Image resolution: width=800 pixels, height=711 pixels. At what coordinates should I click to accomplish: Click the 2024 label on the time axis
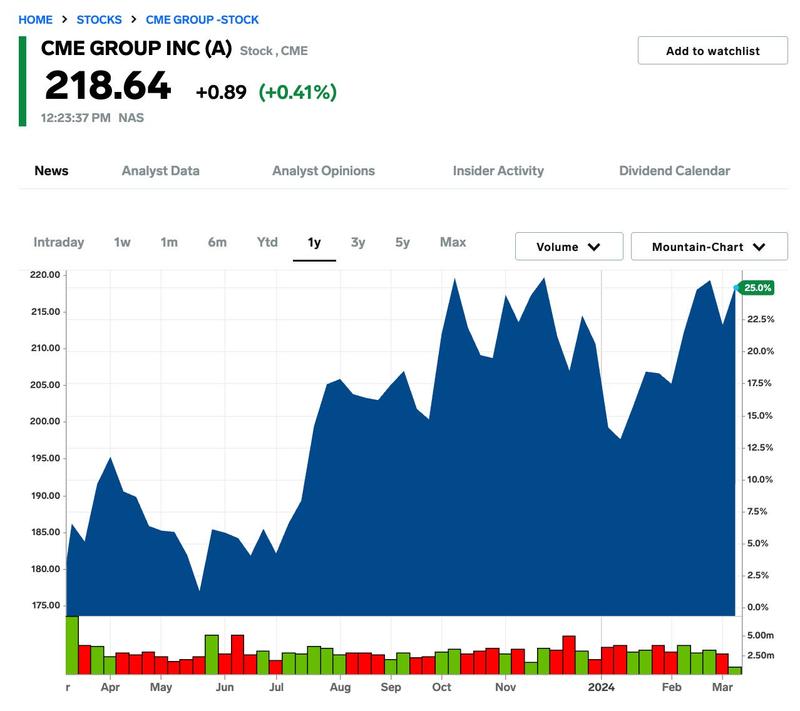(601, 687)
